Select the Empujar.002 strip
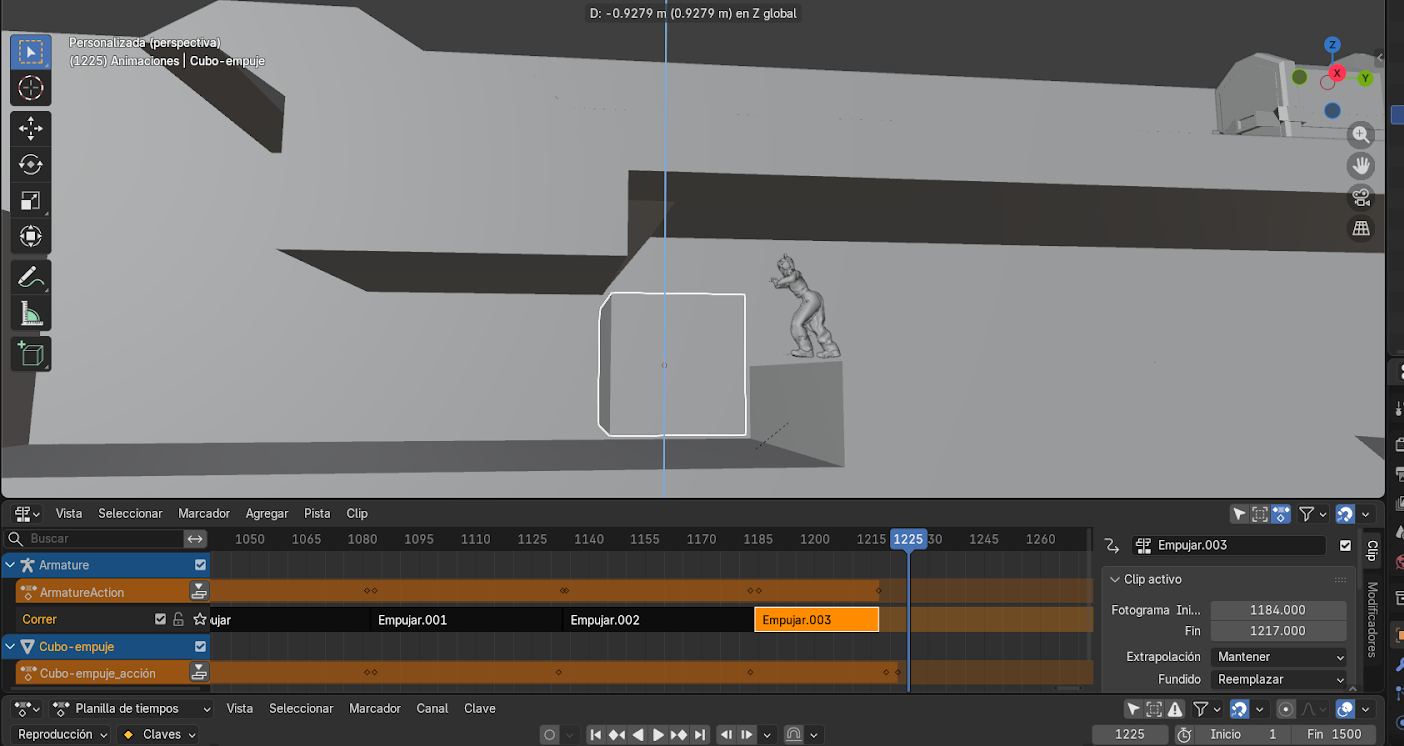 click(658, 620)
